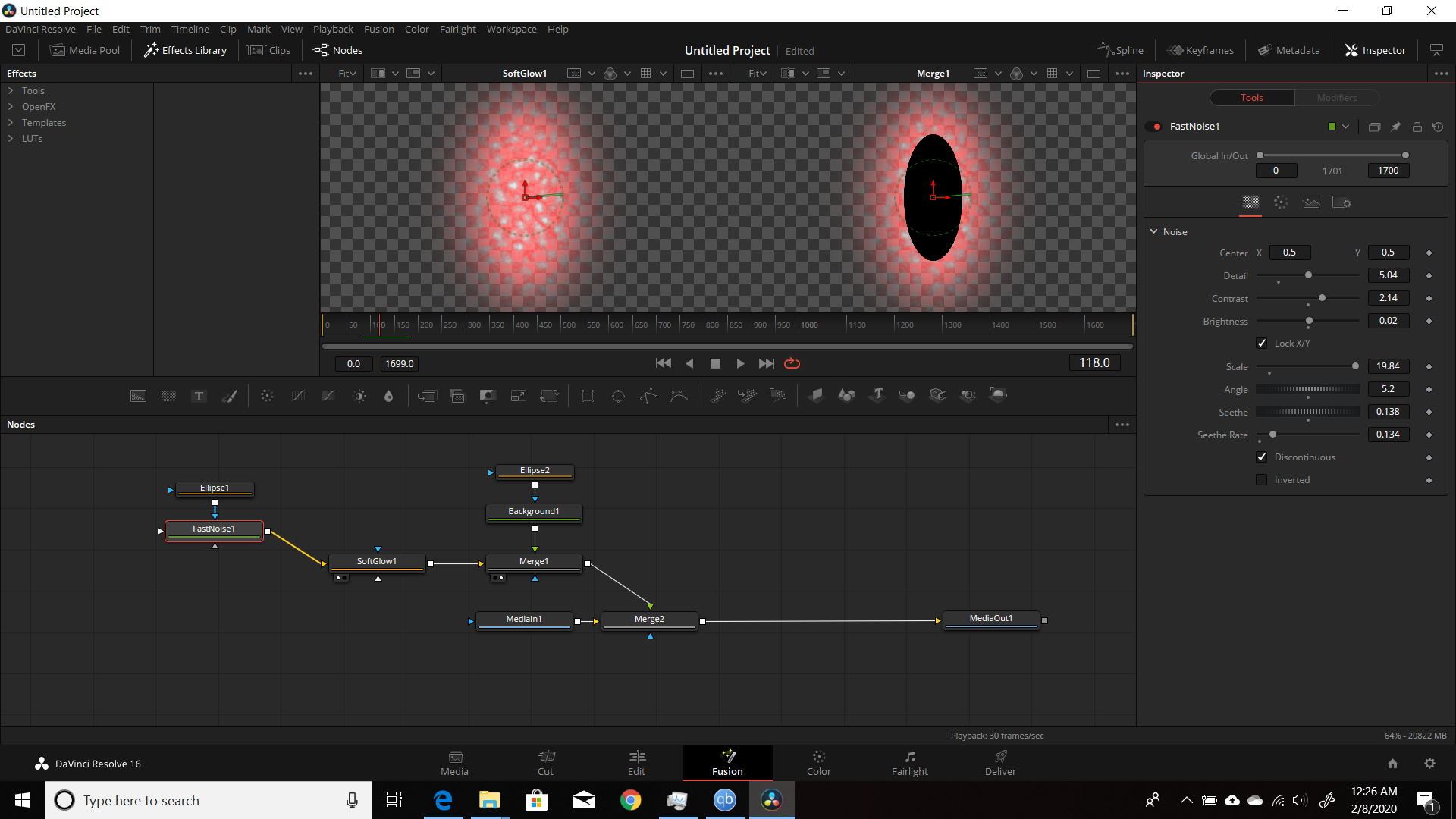The image size is (1456, 819).
Task: Collapse the Noise section in Inspector
Action: (x=1153, y=231)
